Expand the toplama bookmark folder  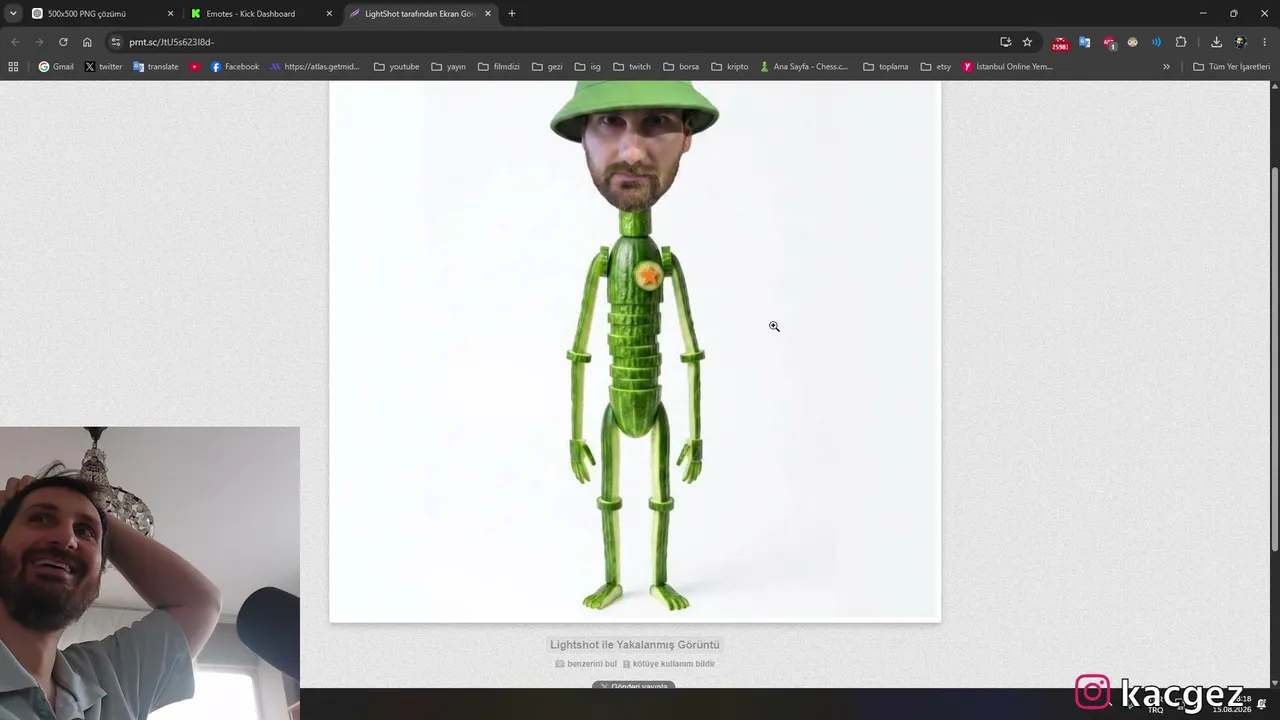[886, 67]
